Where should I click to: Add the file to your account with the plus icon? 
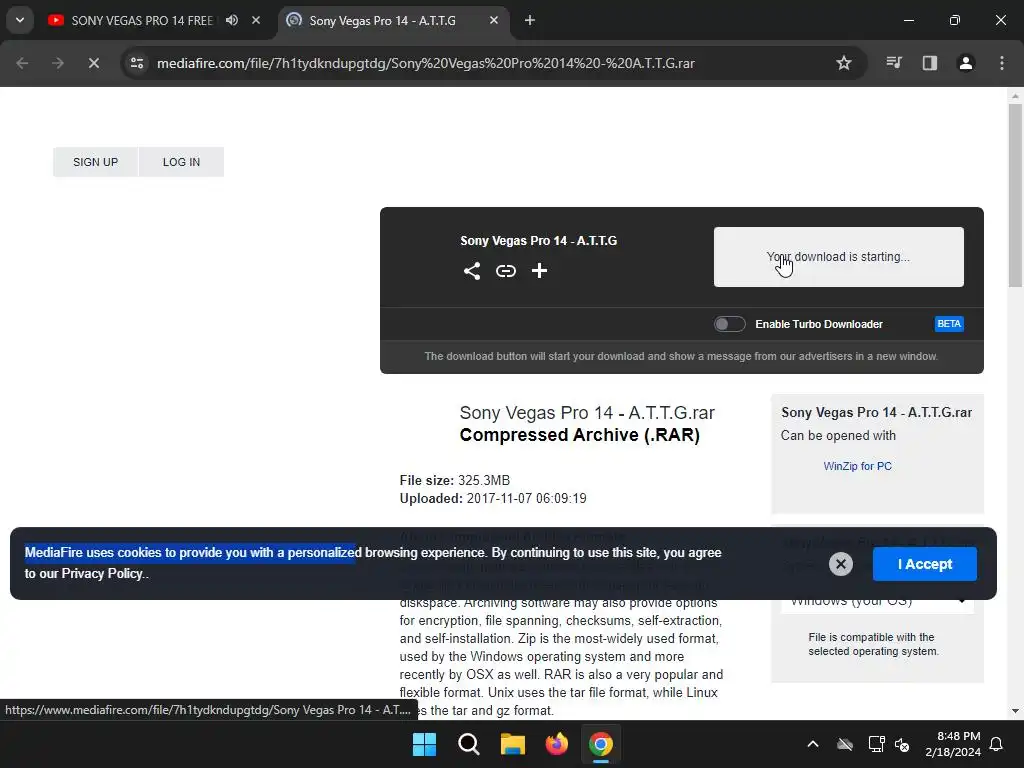coord(539,271)
